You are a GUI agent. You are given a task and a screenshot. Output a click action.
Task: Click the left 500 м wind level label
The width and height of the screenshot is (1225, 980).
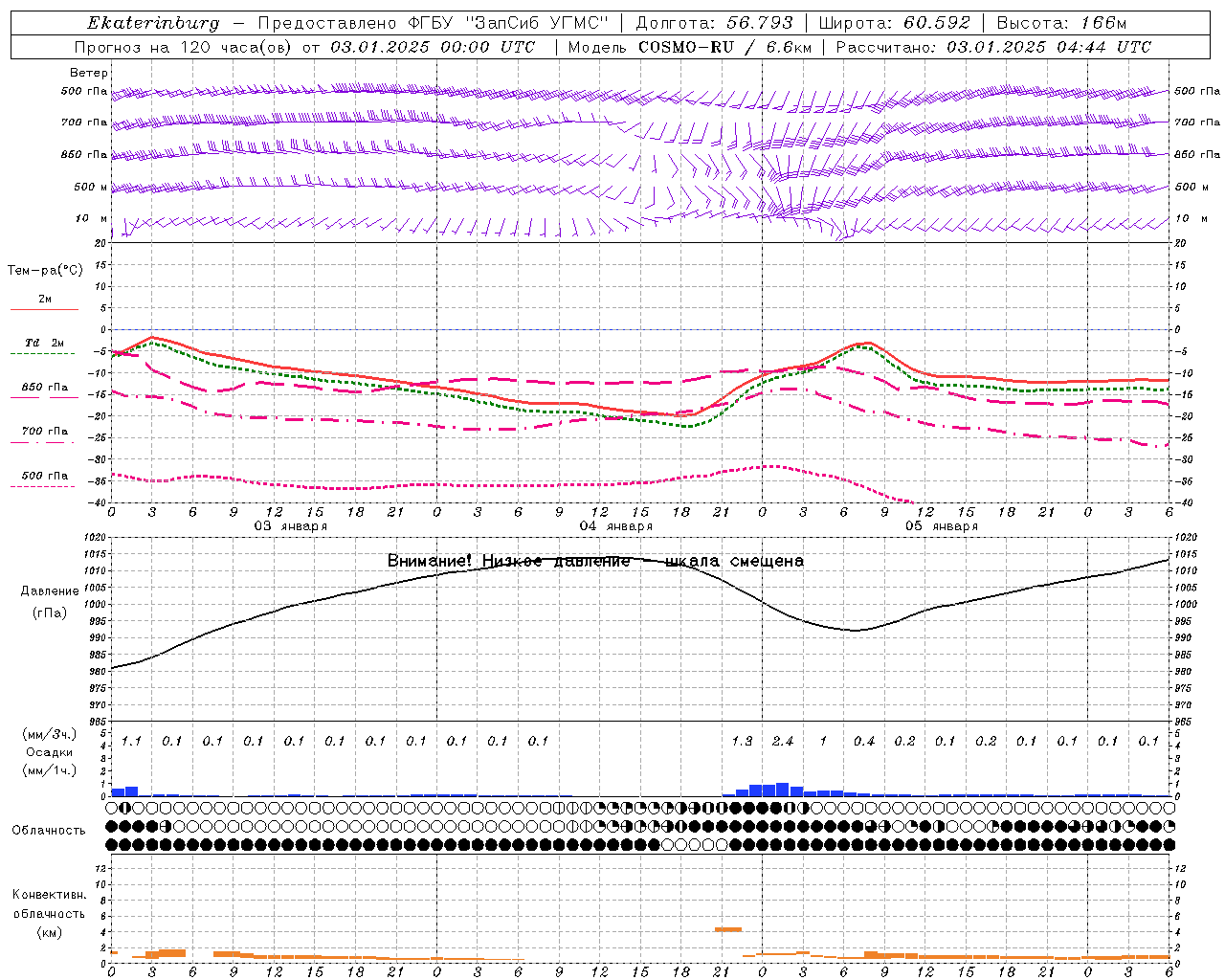[91, 188]
